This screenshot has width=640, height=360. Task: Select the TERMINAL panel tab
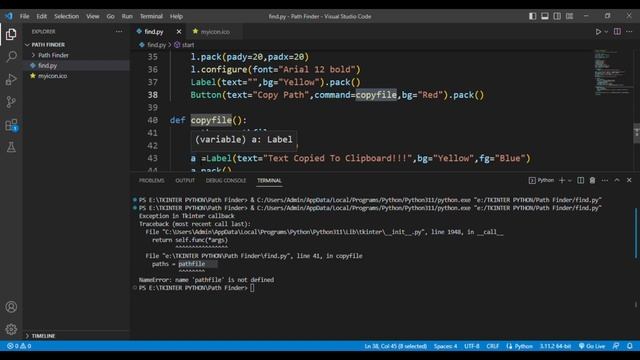pyautogui.click(x=269, y=180)
